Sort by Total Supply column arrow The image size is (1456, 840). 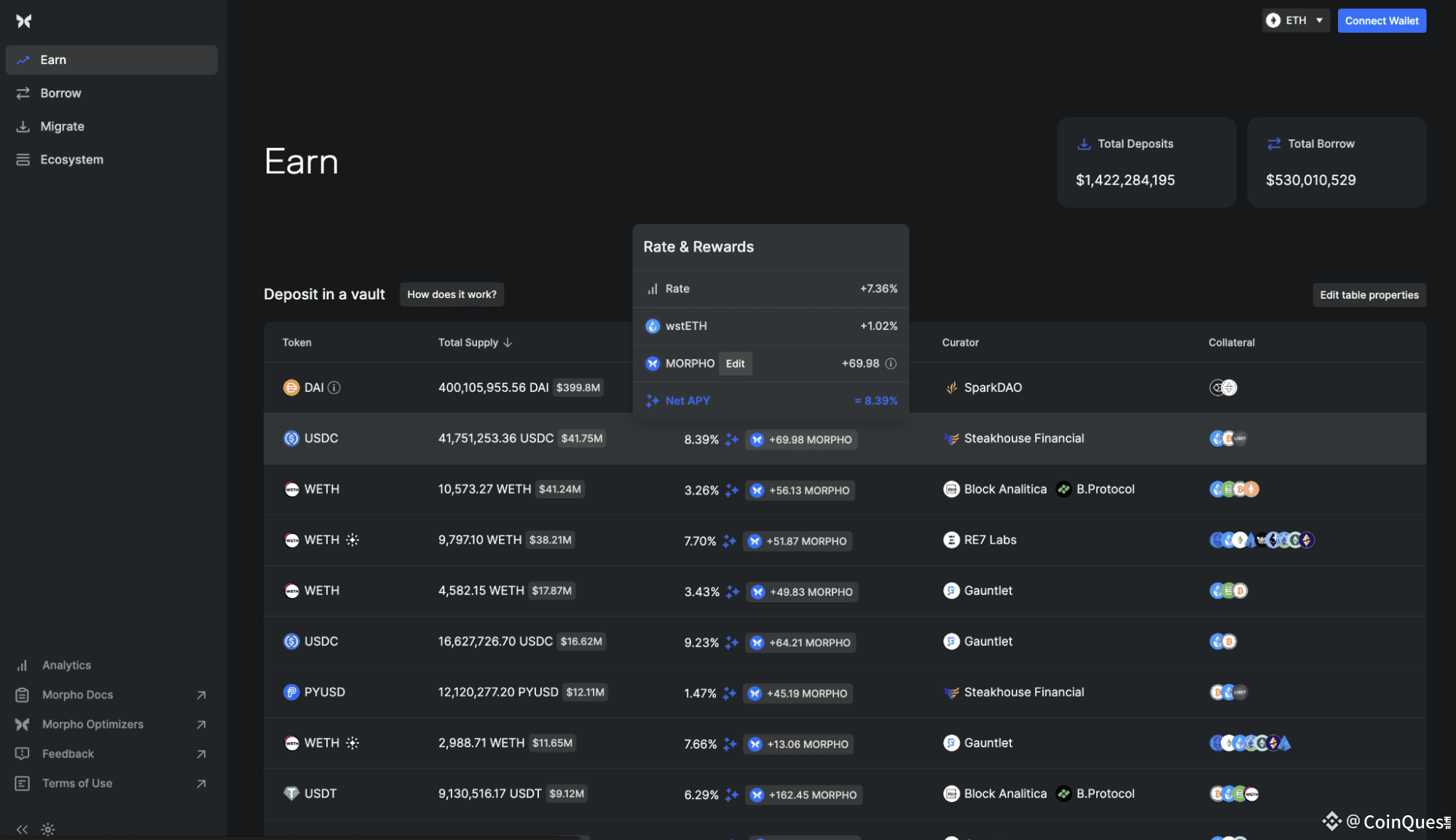[508, 342]
